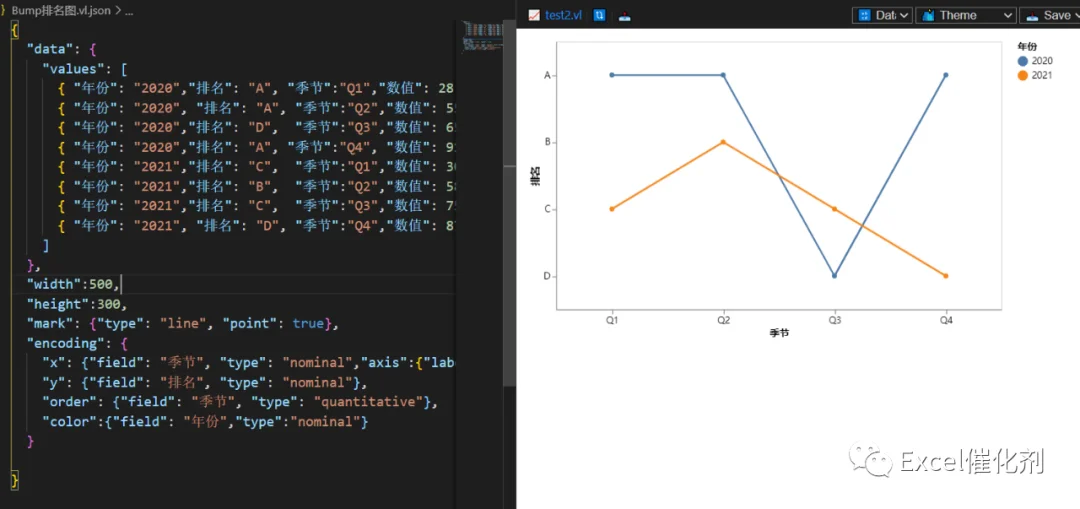Click the 2021 Q3 data row in code
This screenshot has width=1080, height=509.
pos(257,206)
